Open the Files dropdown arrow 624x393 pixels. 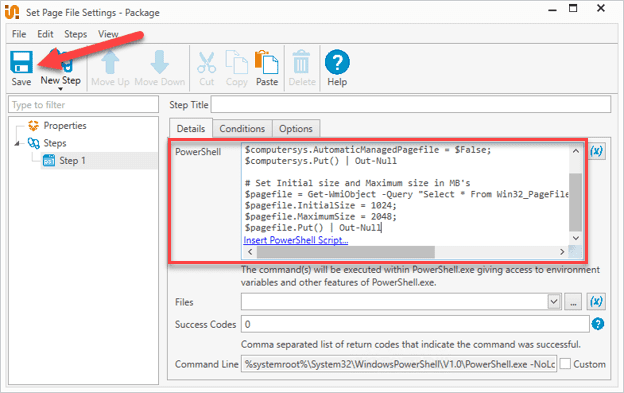pyautogui.click(x=554, y=302)
